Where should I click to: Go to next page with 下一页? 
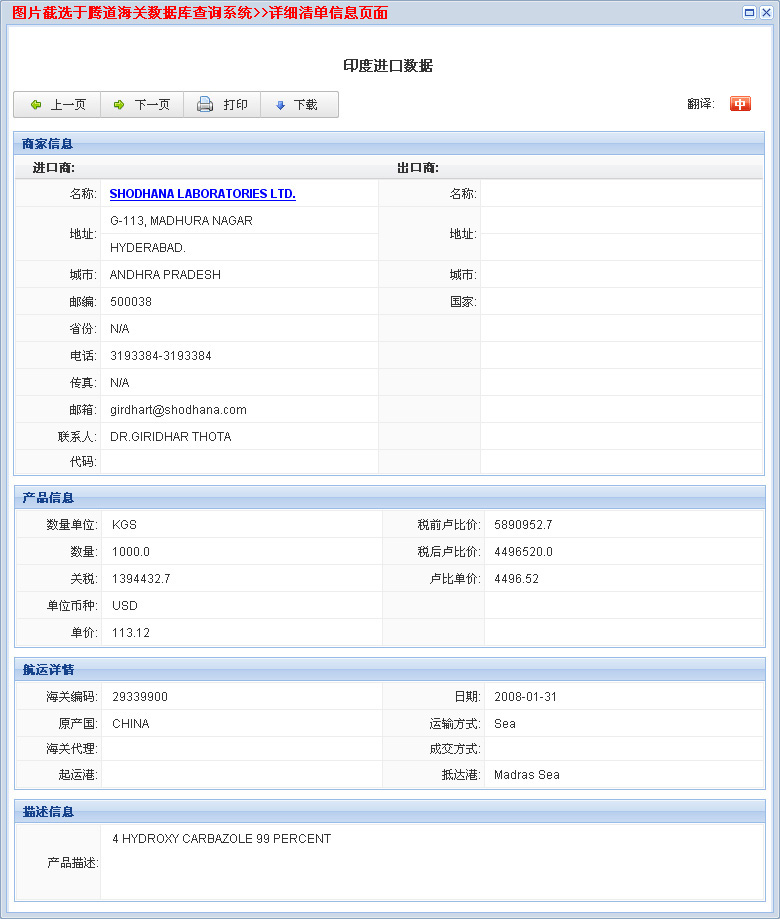tap(142, 105)
